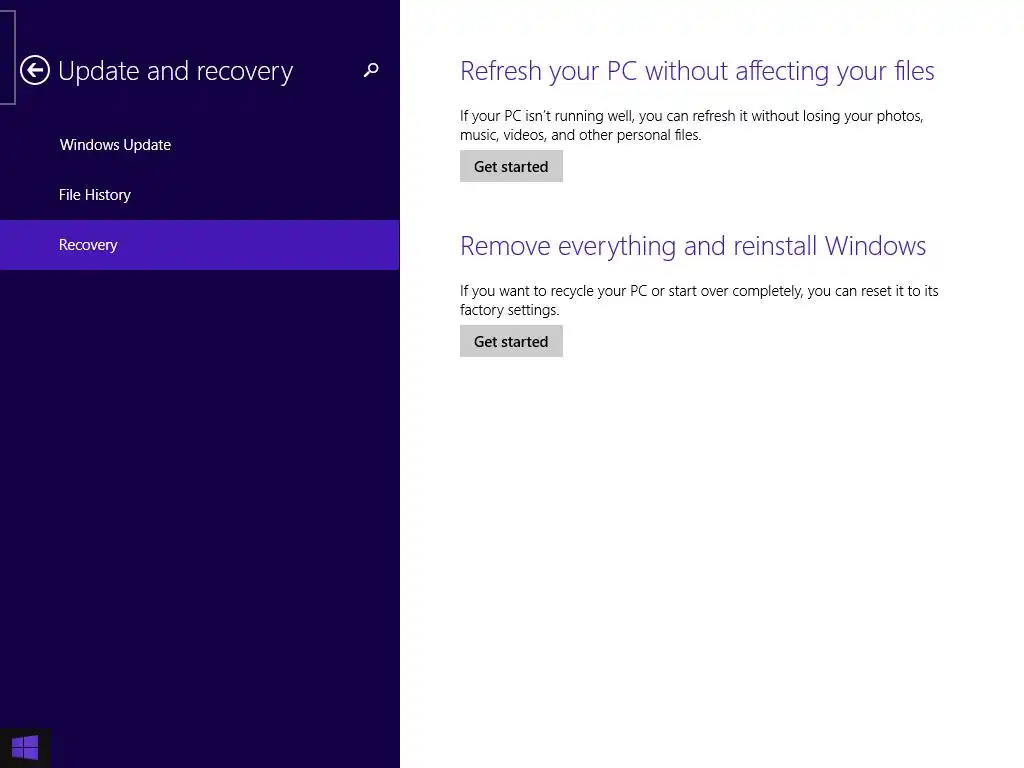Click the Remove everything and reinstall Windows heading
Image resolution: width=1024 pixels, height=768 pixels.
click(693, 246)
